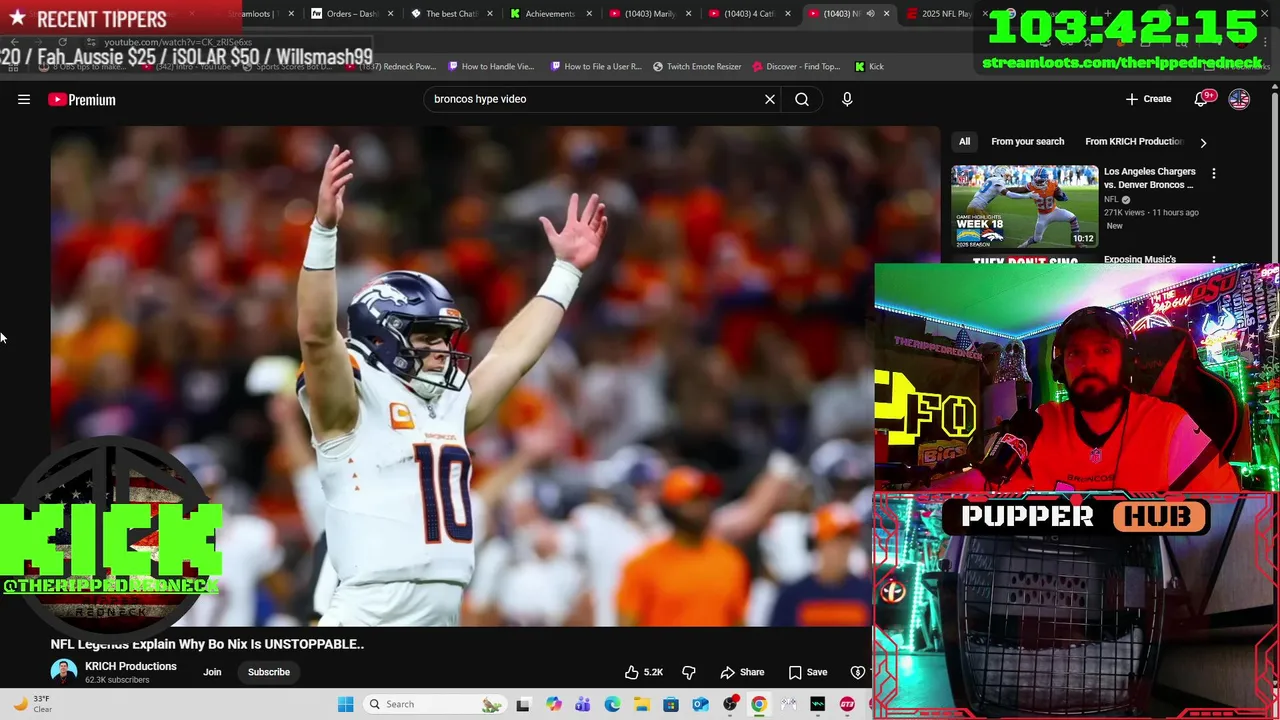Open 'Discover - Find Top...' bookmark

(796, 66)
